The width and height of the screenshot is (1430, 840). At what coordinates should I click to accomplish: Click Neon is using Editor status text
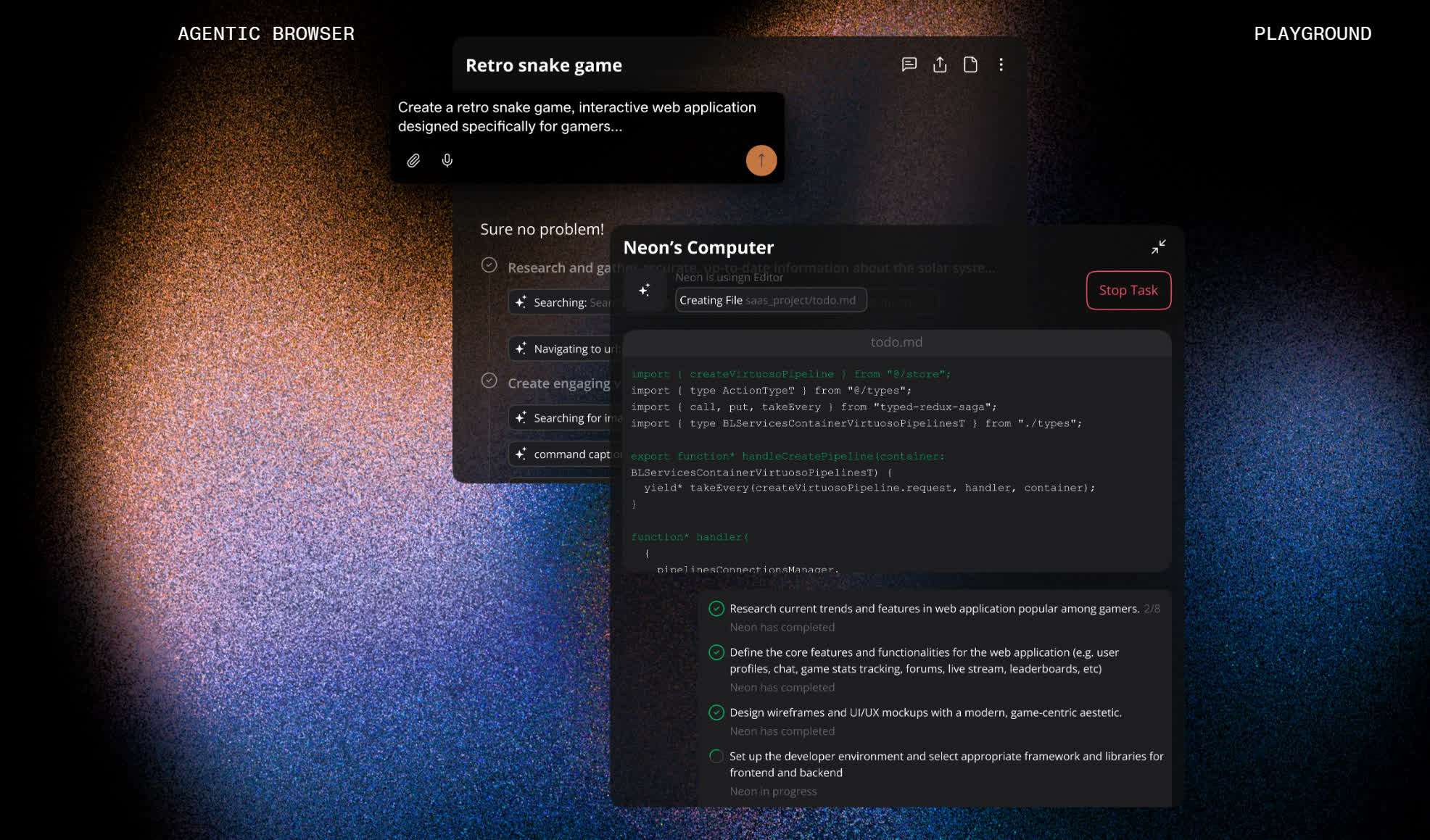point(729,278)
